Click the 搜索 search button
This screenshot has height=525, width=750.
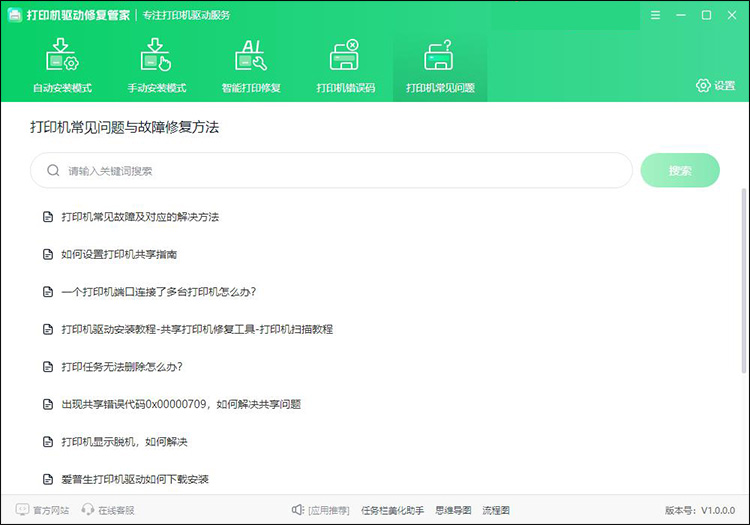click(x=680, y=171)
